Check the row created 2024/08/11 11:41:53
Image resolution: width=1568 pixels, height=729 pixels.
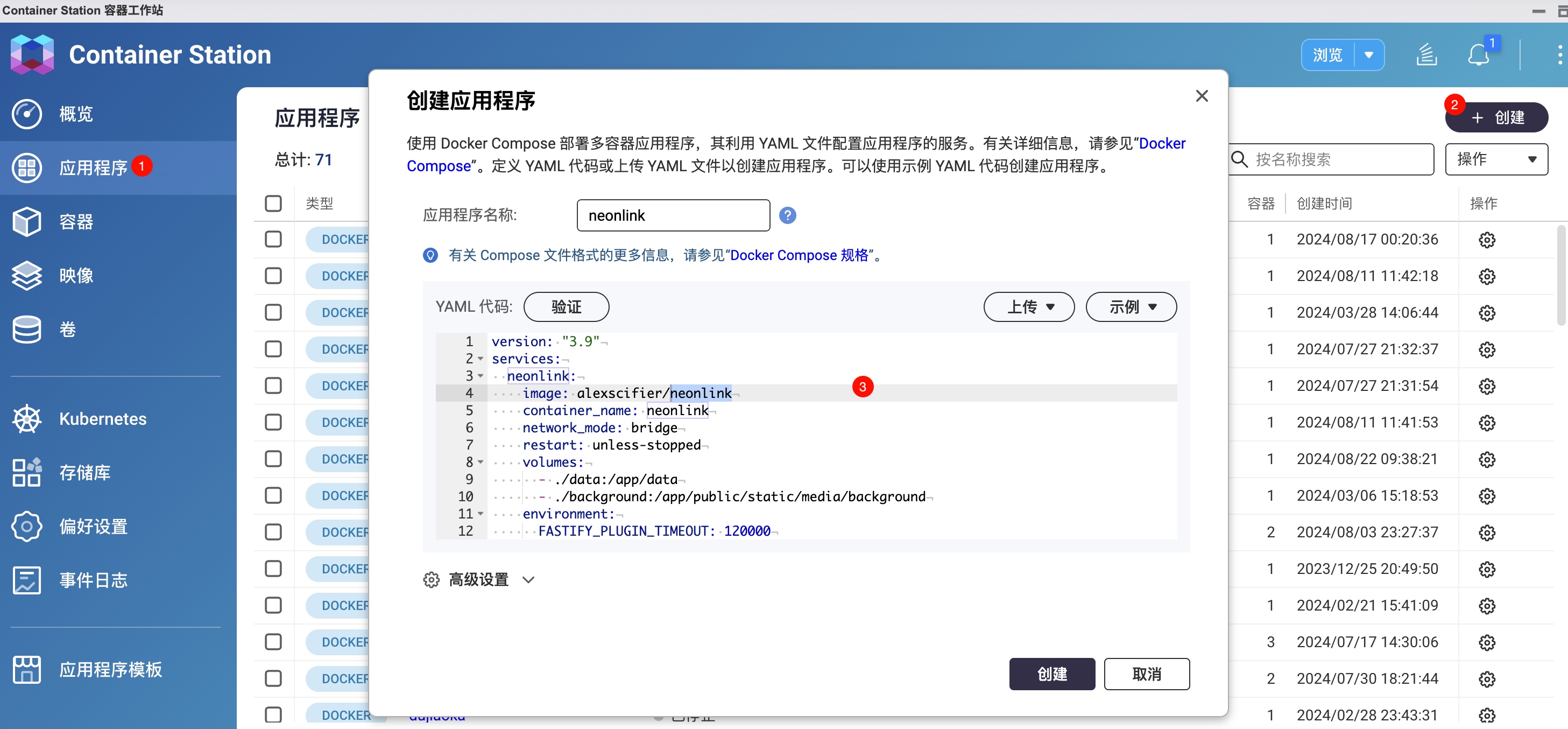(x=273, y=422)
